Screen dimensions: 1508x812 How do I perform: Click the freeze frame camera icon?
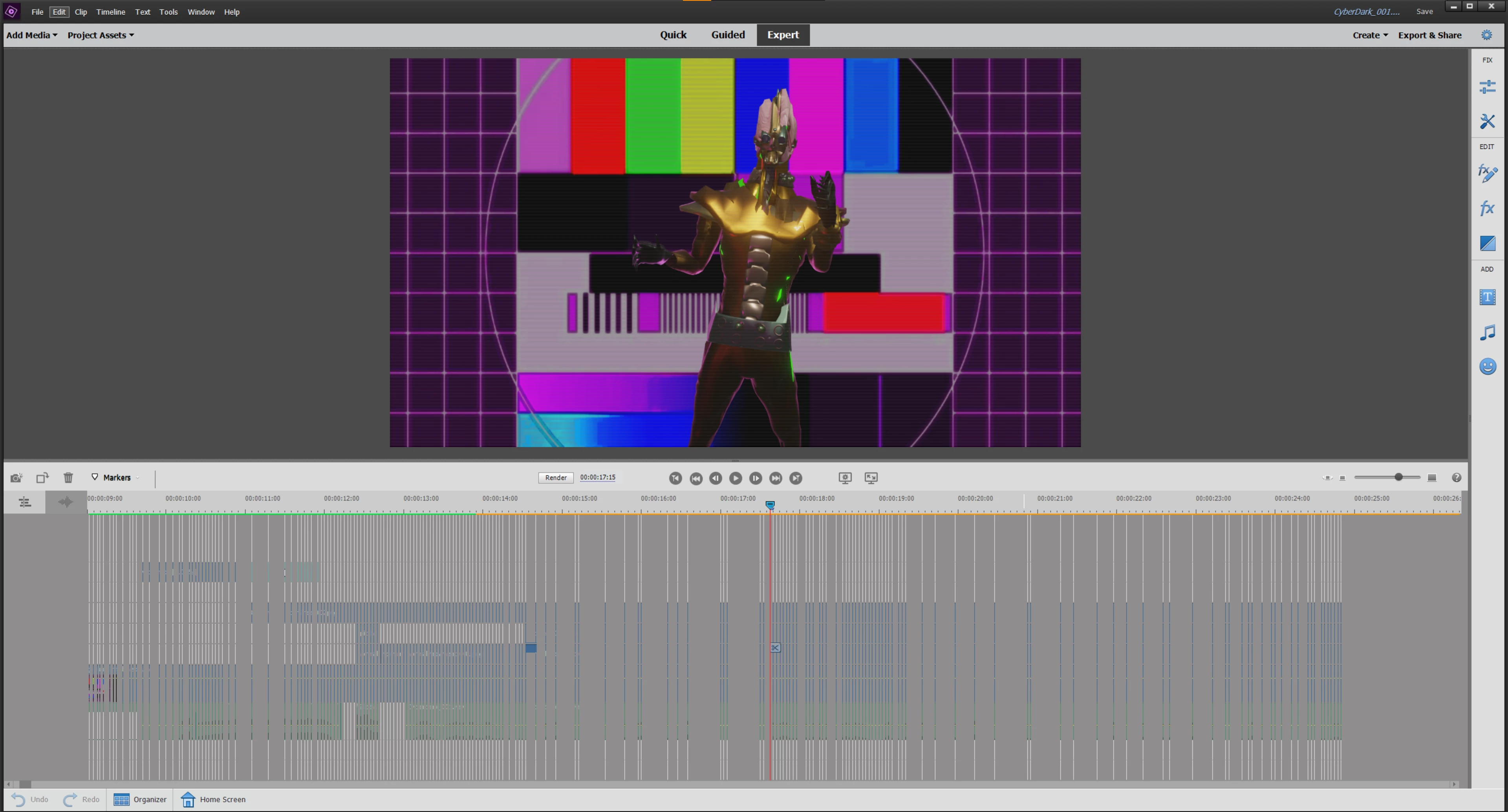click(x=16, y=478)
